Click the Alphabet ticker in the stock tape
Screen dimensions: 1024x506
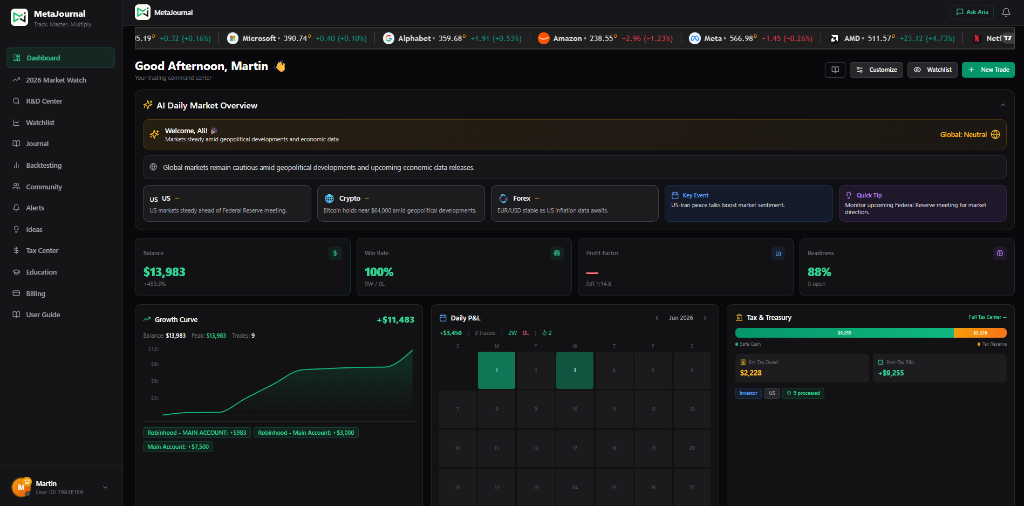coord(452,39)
